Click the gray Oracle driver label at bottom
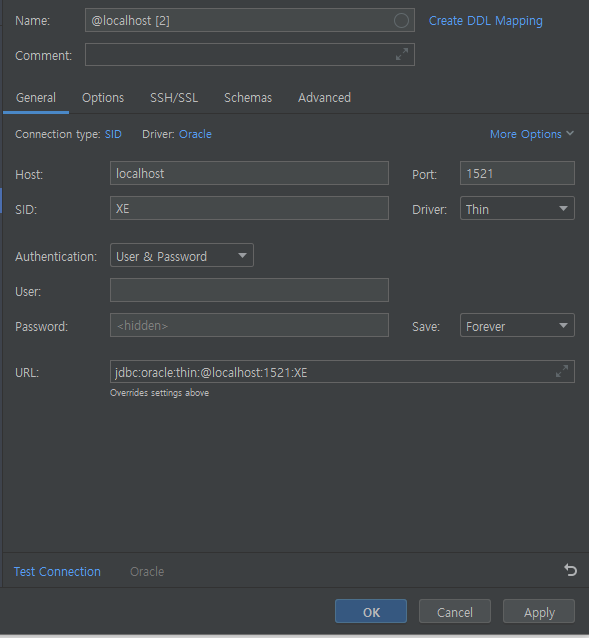The height and width of the screenshot is (638, 589). [x=147, y=571]
